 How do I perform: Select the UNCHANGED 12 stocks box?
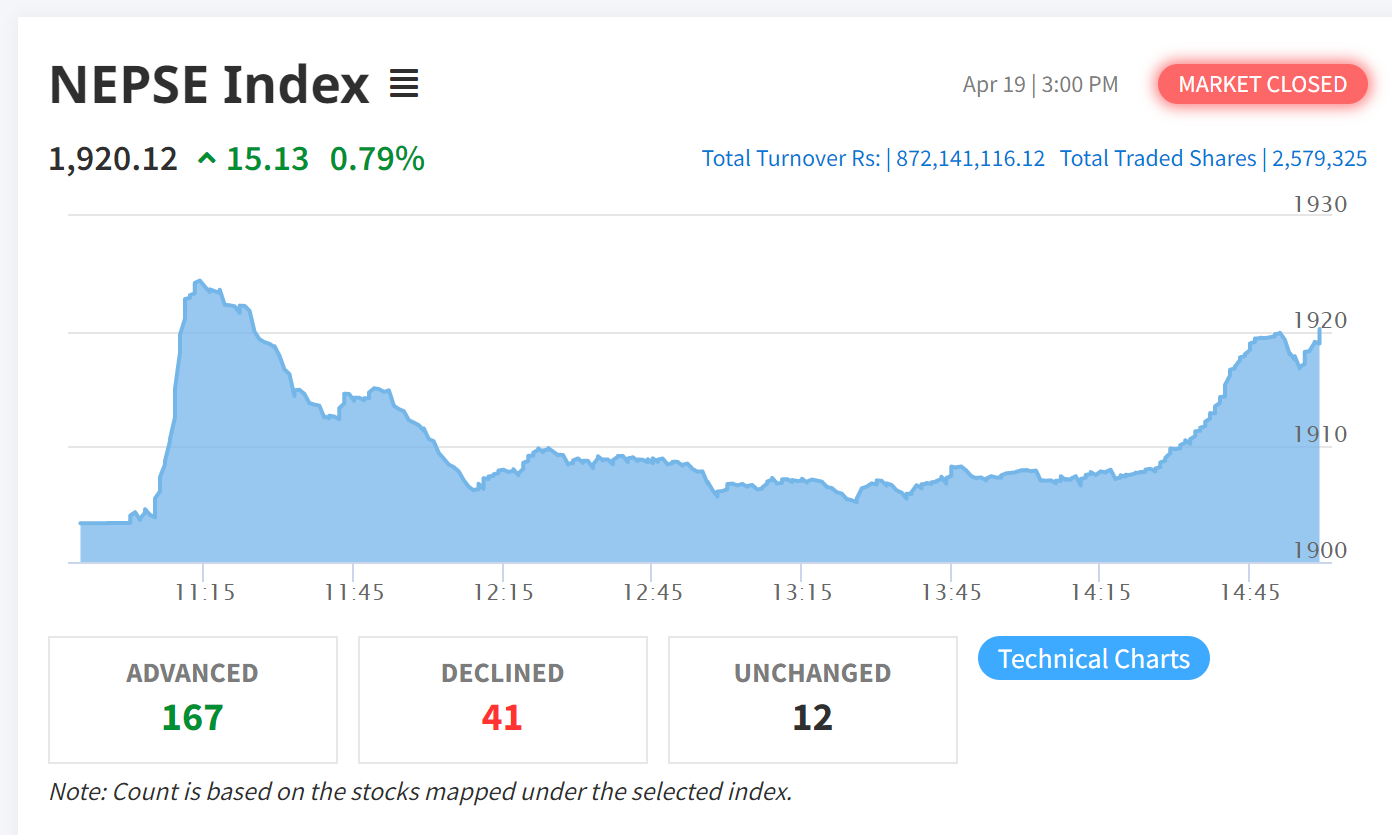coord(812,699)
